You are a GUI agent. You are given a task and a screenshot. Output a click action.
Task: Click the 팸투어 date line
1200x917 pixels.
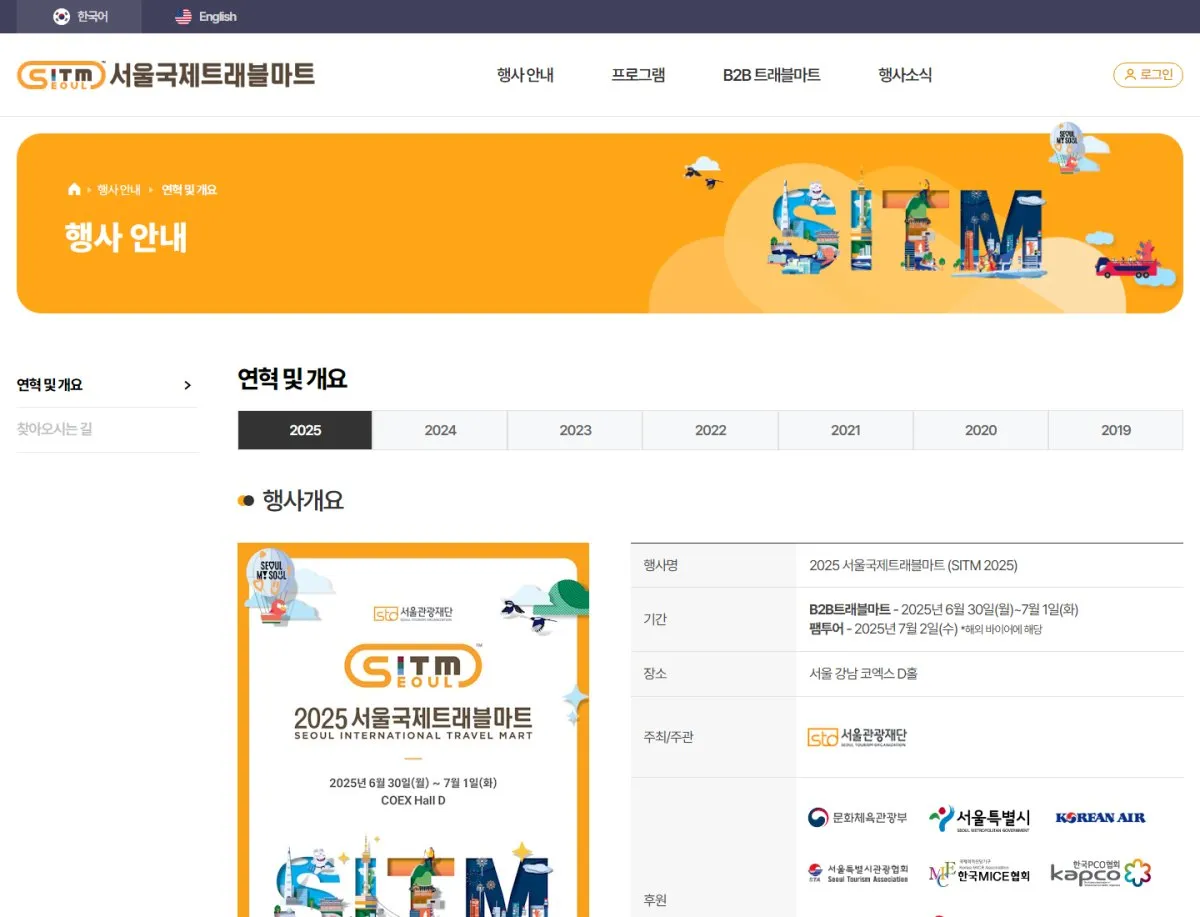click(925, 629)
